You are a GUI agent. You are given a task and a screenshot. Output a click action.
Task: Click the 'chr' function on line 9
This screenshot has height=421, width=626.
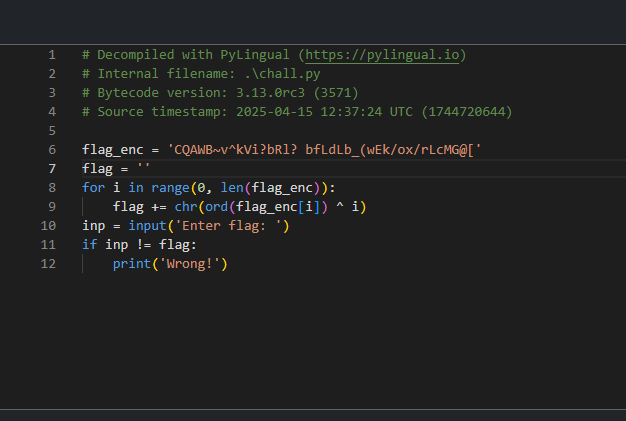[x=186, y=207]
